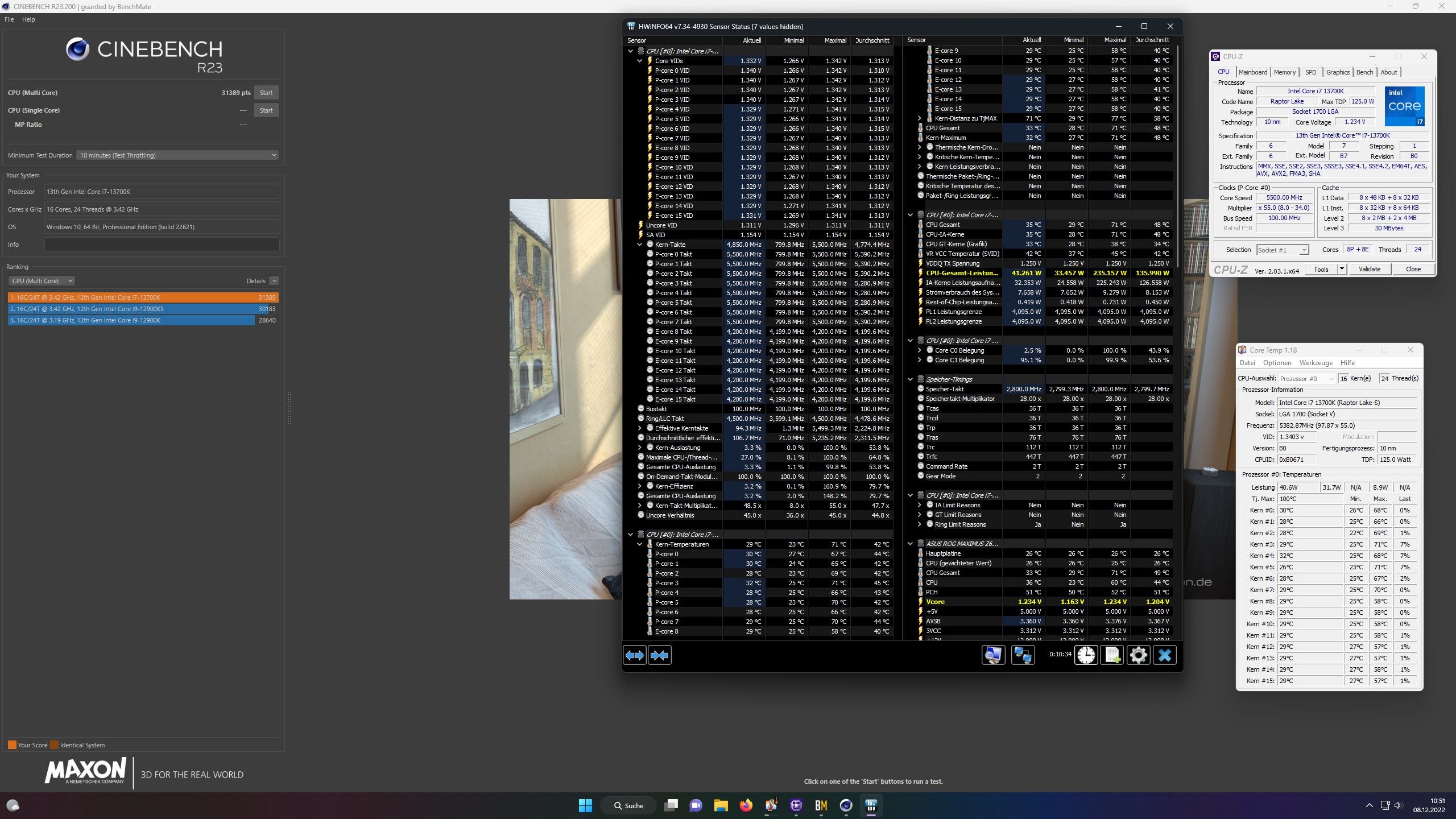Collapse Kern-Temperaturen group

(639, 544)
